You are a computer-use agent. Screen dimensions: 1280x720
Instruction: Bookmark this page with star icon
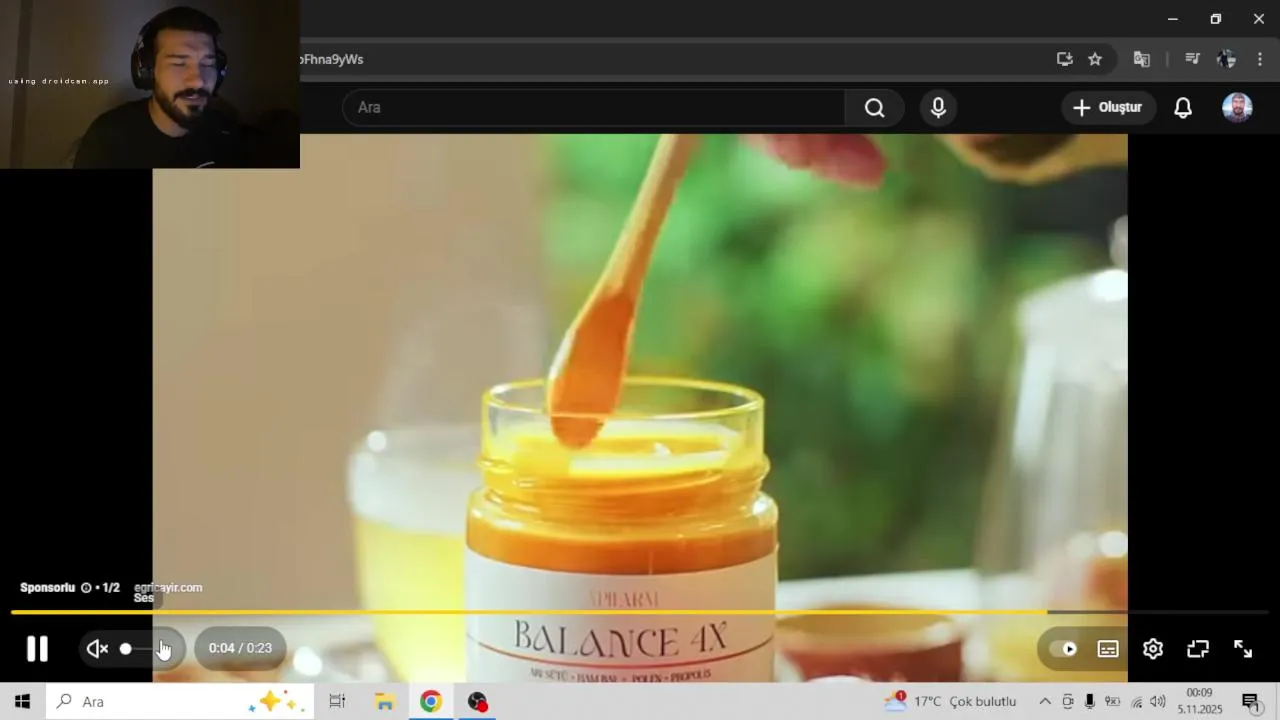click(x=1095, y=59)
